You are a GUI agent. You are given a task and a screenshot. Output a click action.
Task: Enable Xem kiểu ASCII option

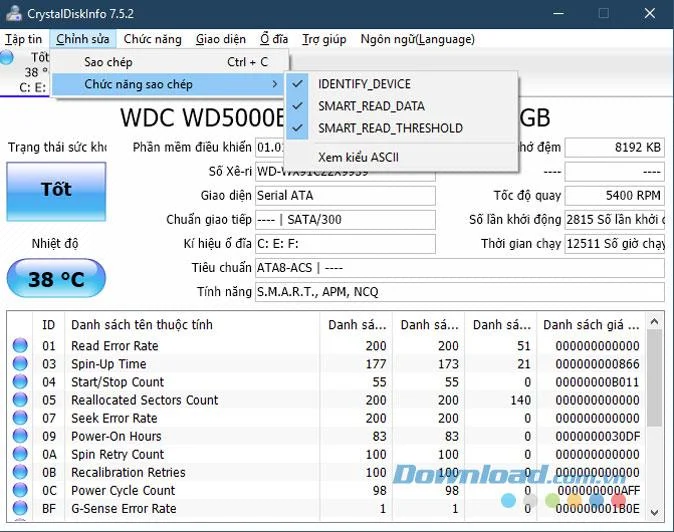coord(401,157)
